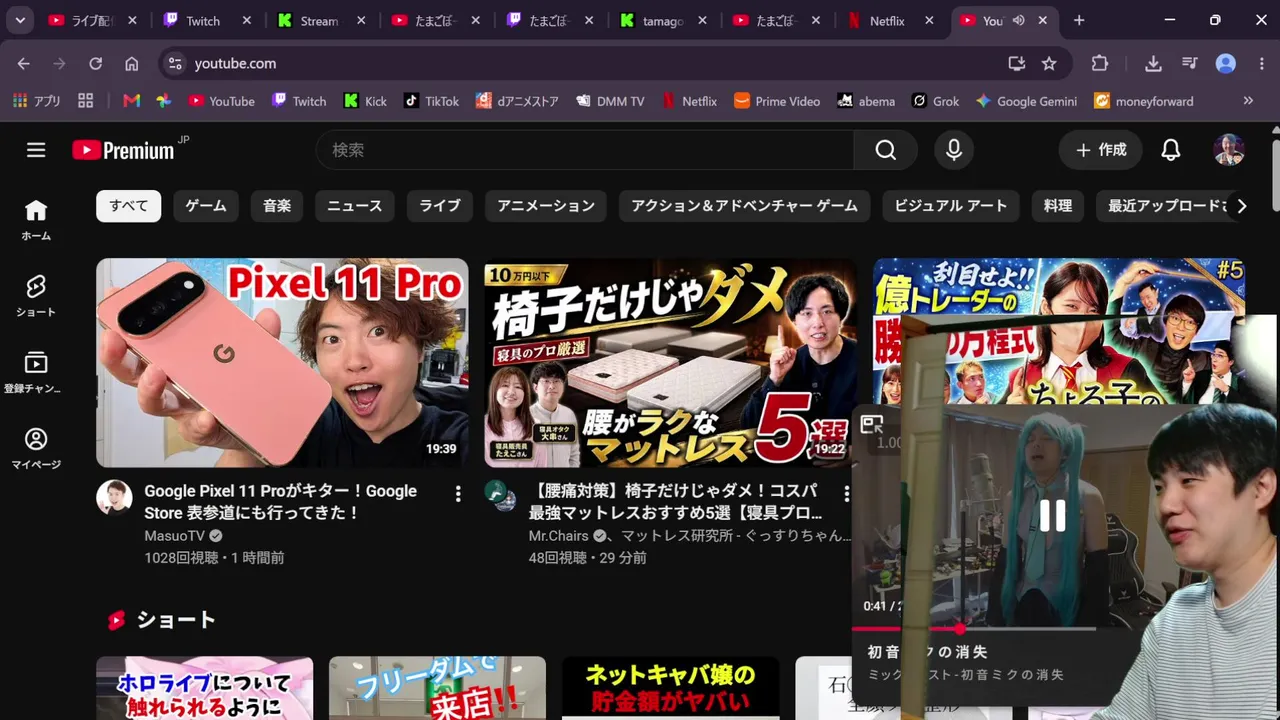Open the browser downloads

(1153, 63)
